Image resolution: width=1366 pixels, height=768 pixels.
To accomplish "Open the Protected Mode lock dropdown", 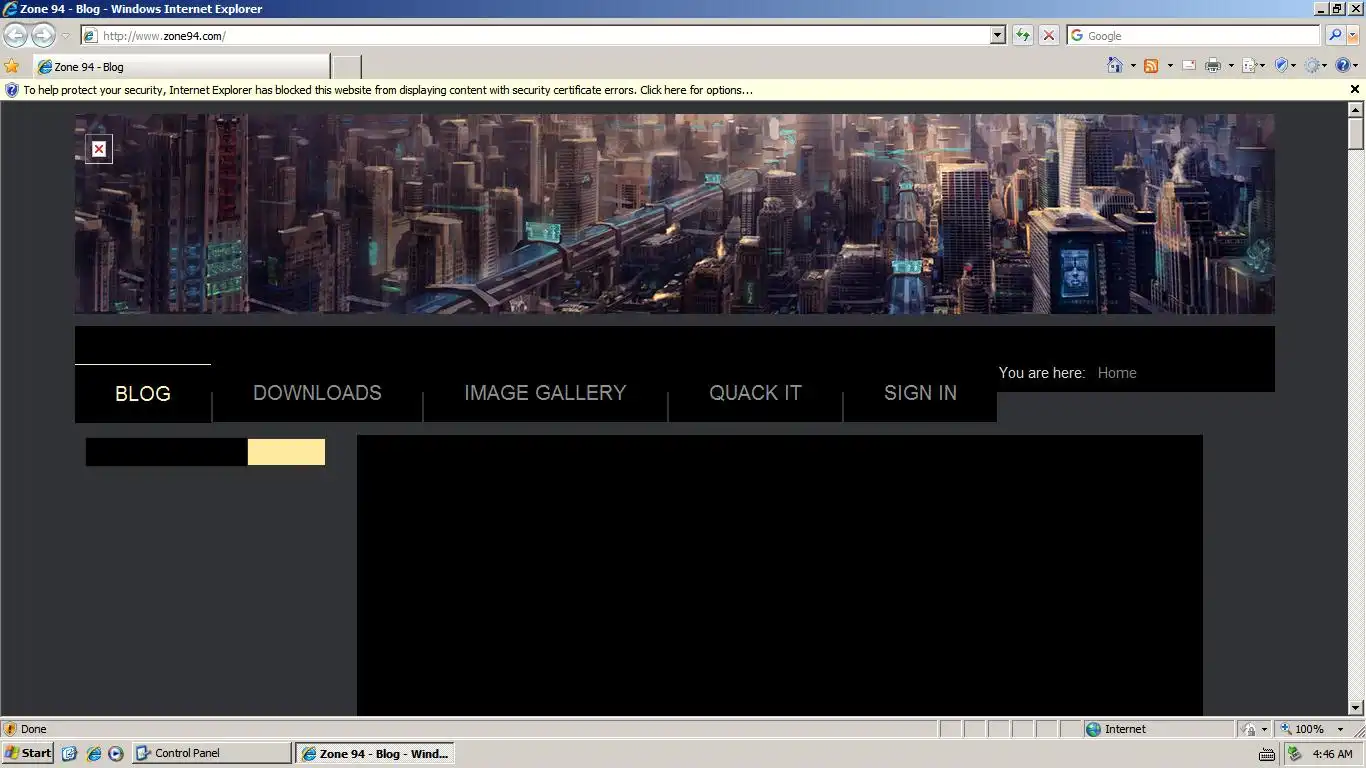I will pyautogui.click(x=1254, y=729).
